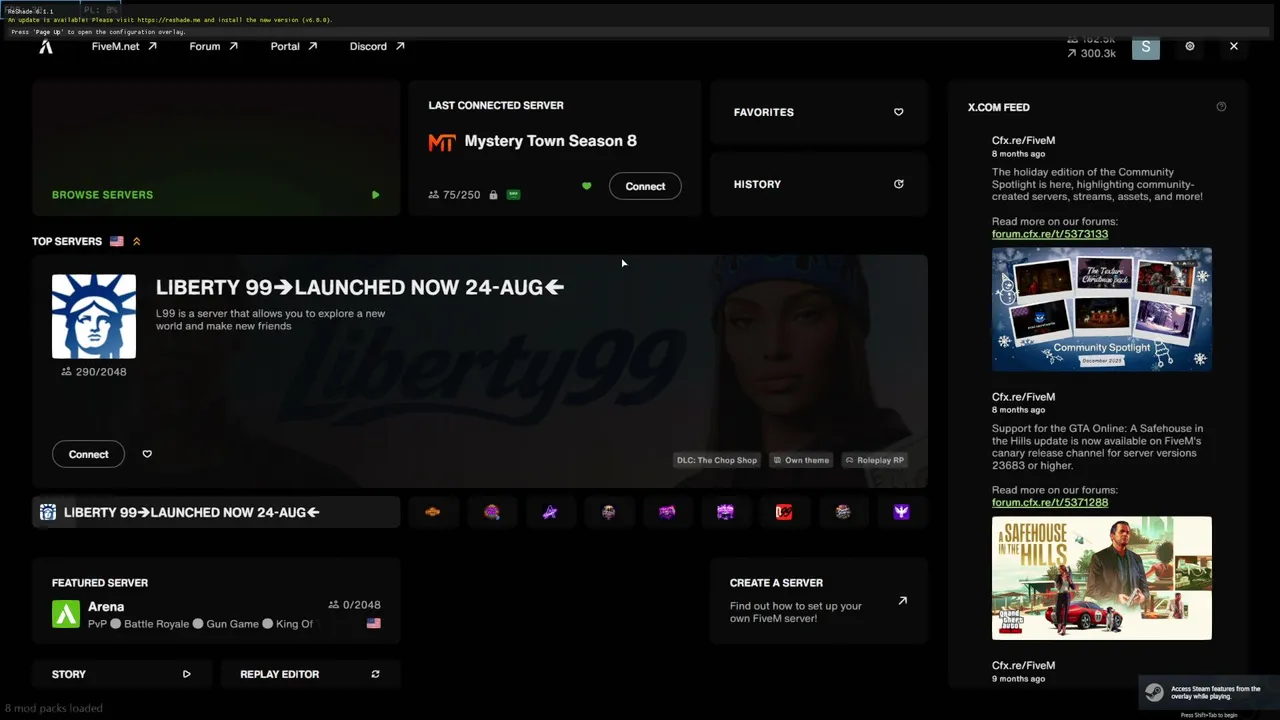The height and width of the screenshot is (720, 1280).
Task: Open the Replay Editor
Action: 310,674
